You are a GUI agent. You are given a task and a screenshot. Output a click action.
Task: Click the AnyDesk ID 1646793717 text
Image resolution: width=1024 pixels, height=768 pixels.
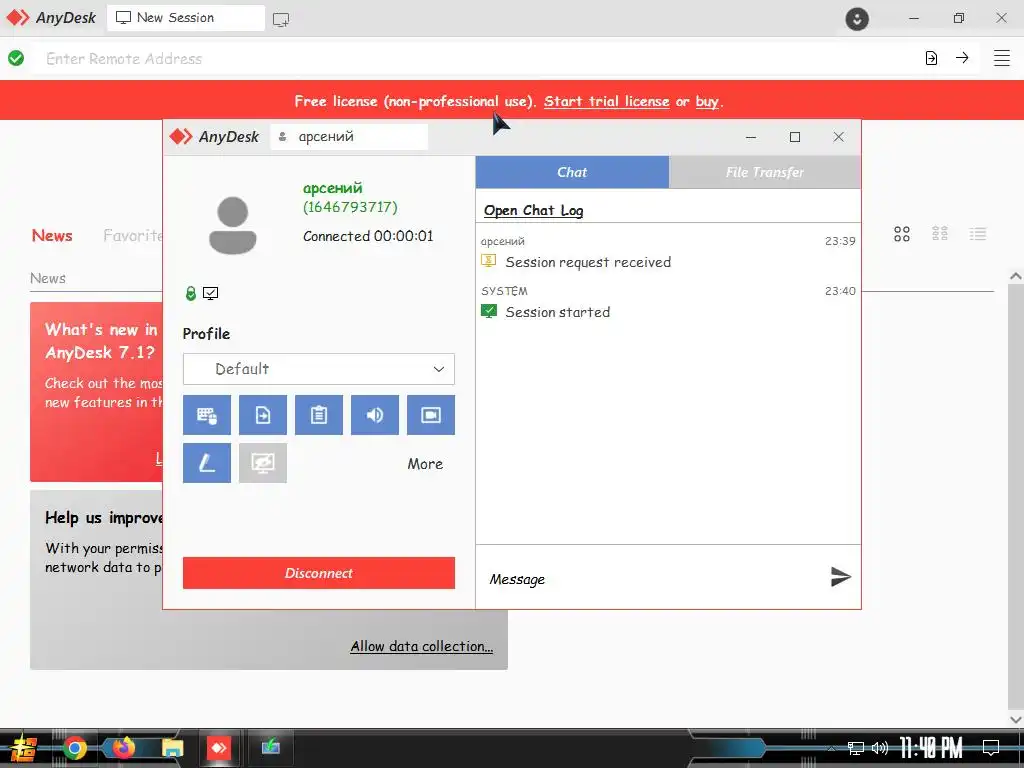[x=350, y=207]
